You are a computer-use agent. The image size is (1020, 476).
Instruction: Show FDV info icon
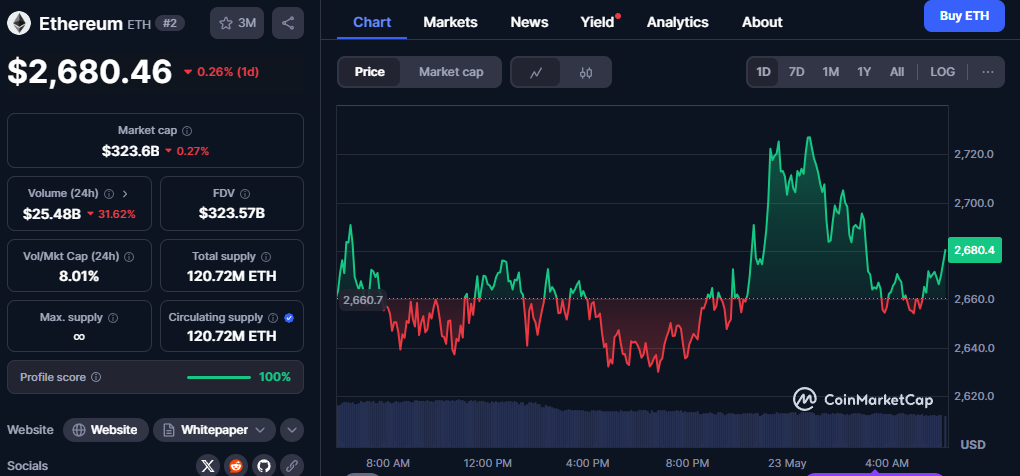click(245, 194)
